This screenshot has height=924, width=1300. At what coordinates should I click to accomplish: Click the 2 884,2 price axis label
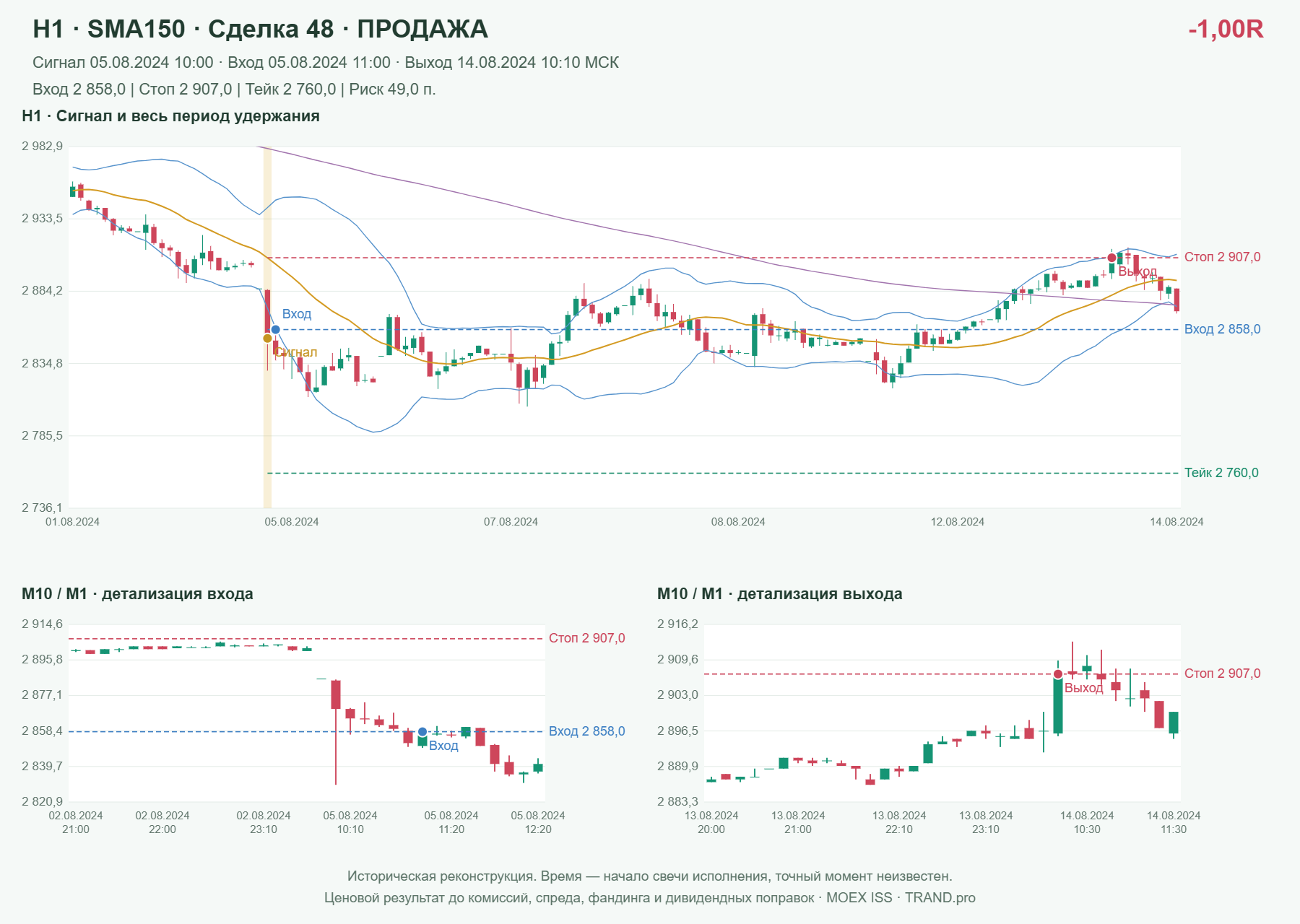42,291
